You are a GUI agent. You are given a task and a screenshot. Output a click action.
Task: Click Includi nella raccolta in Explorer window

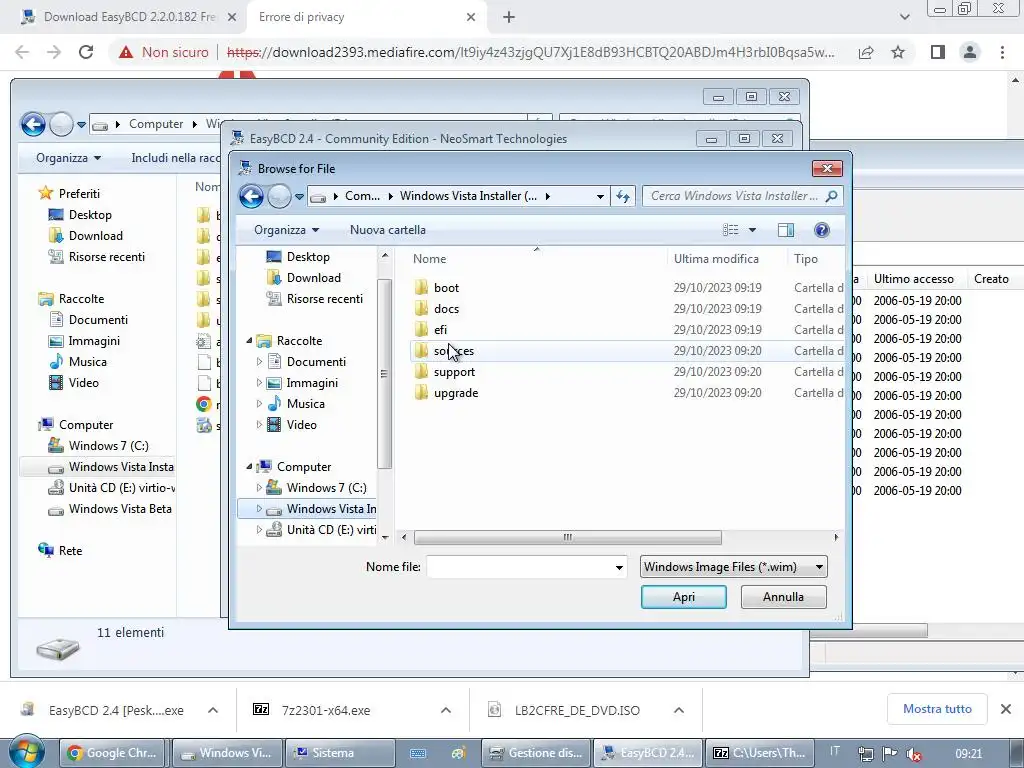(x=175, y=158)
